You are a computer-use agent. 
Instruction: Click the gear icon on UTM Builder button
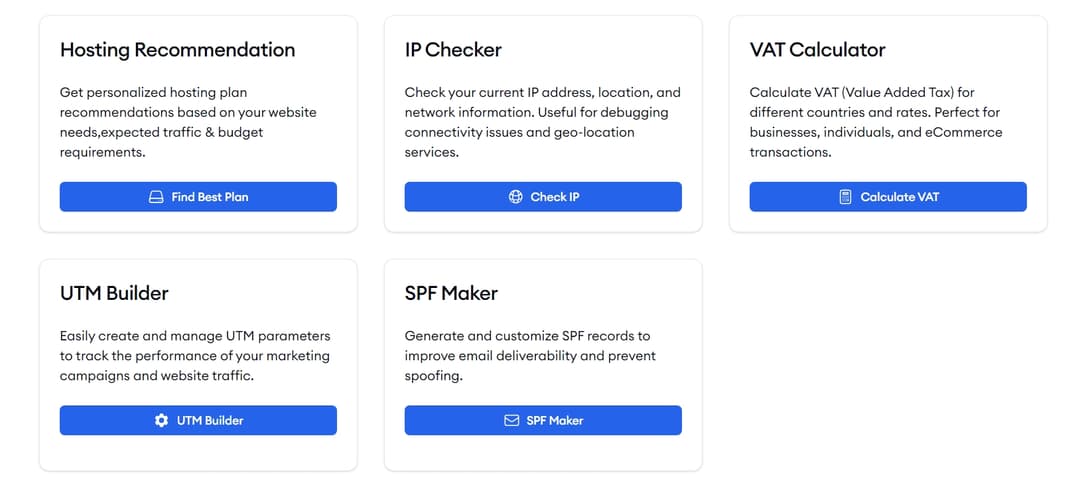point(162,421)
